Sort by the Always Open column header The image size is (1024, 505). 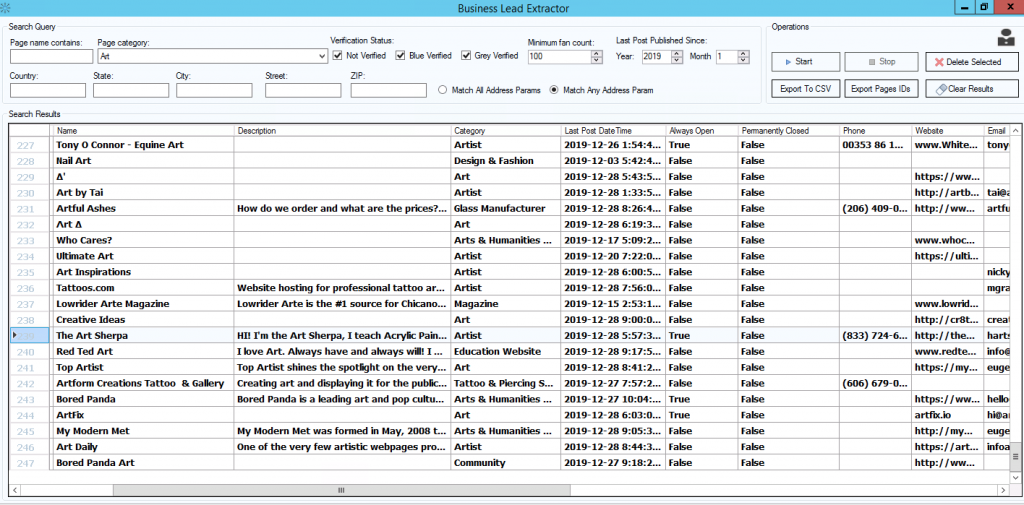point(702,131)
